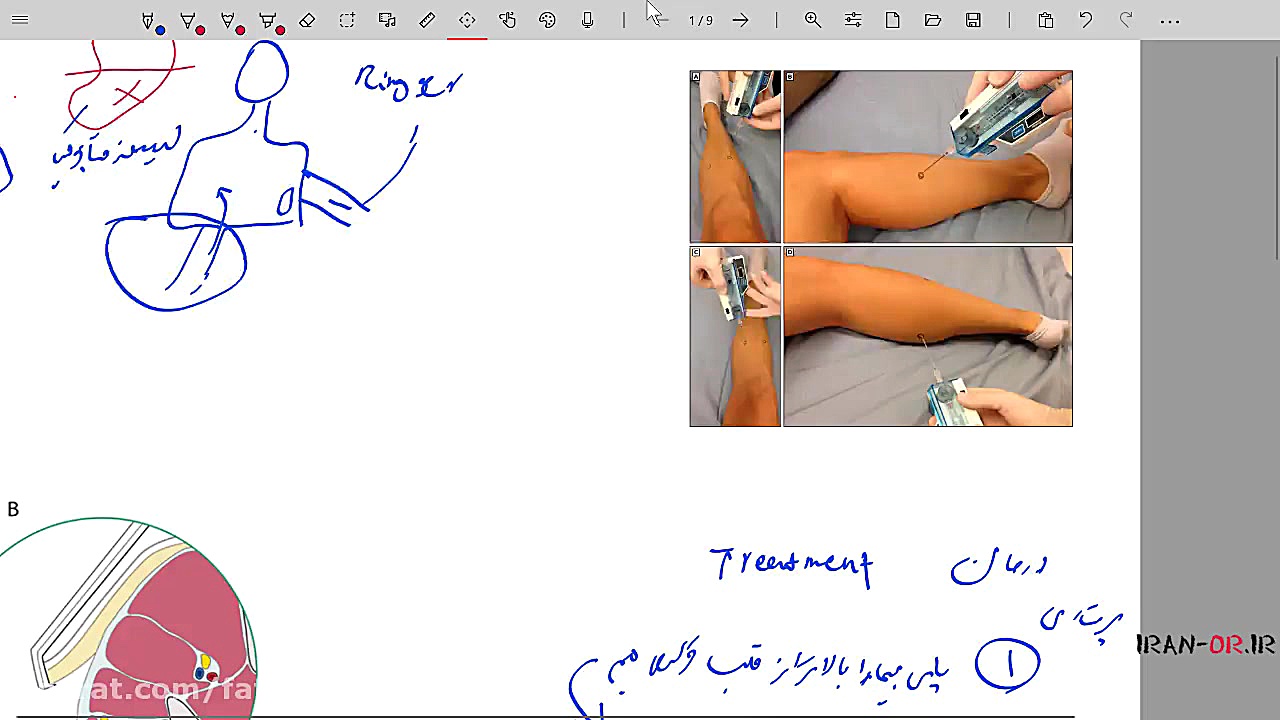This screenshot has height=720, width=1280.
Task: Click the zoom in magnifier
Action: coord(813,21)
